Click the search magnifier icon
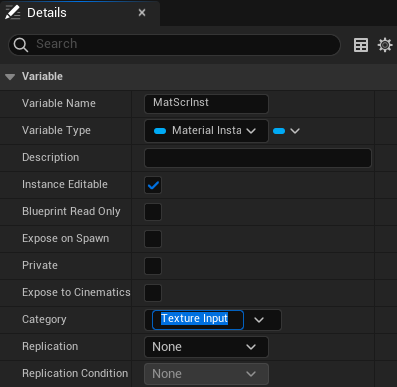This screenshot has height=387, width=397. click(x=21, y=44)
